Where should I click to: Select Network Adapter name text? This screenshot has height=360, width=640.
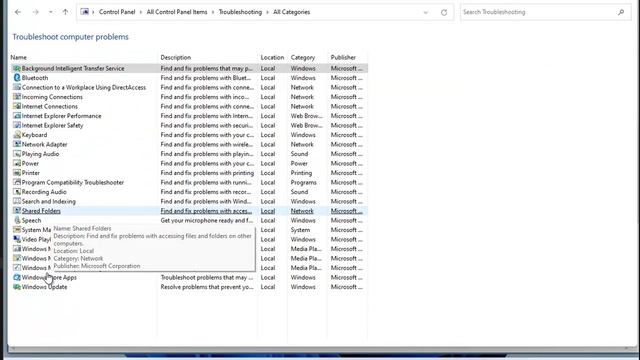tap(44, 144)
